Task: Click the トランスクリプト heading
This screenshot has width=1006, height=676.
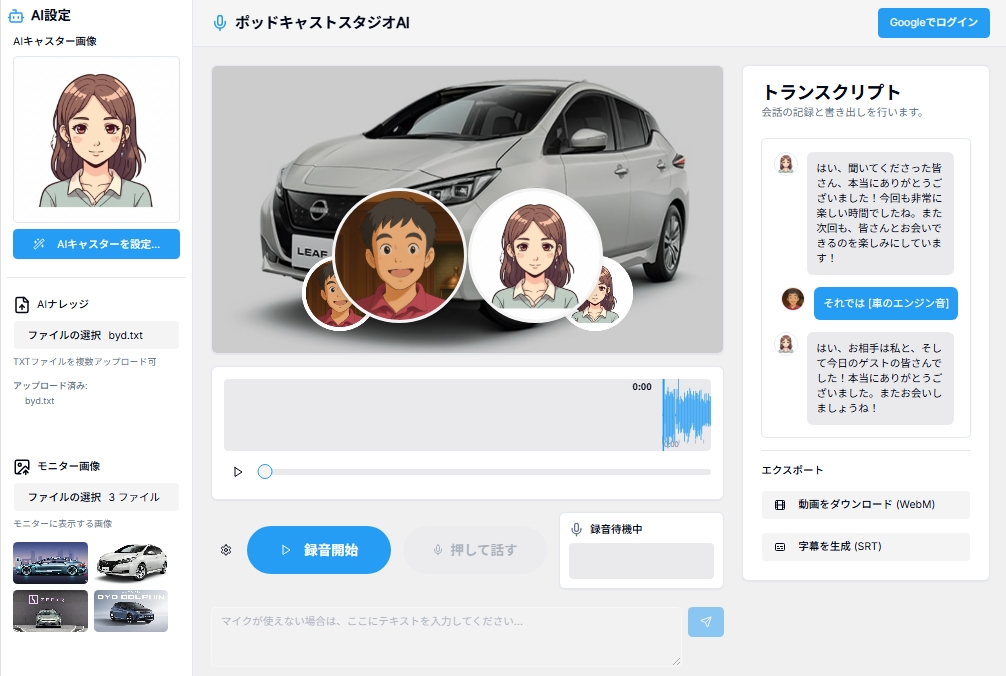Action: [x=831, y=92]
